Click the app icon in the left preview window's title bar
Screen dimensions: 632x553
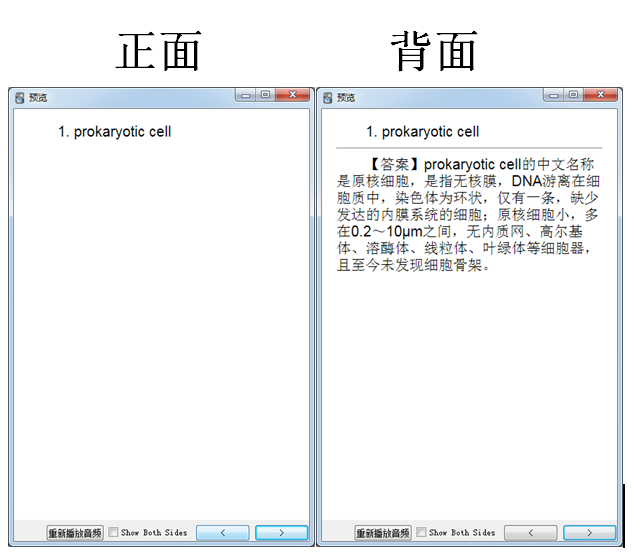tap(19, 98)
